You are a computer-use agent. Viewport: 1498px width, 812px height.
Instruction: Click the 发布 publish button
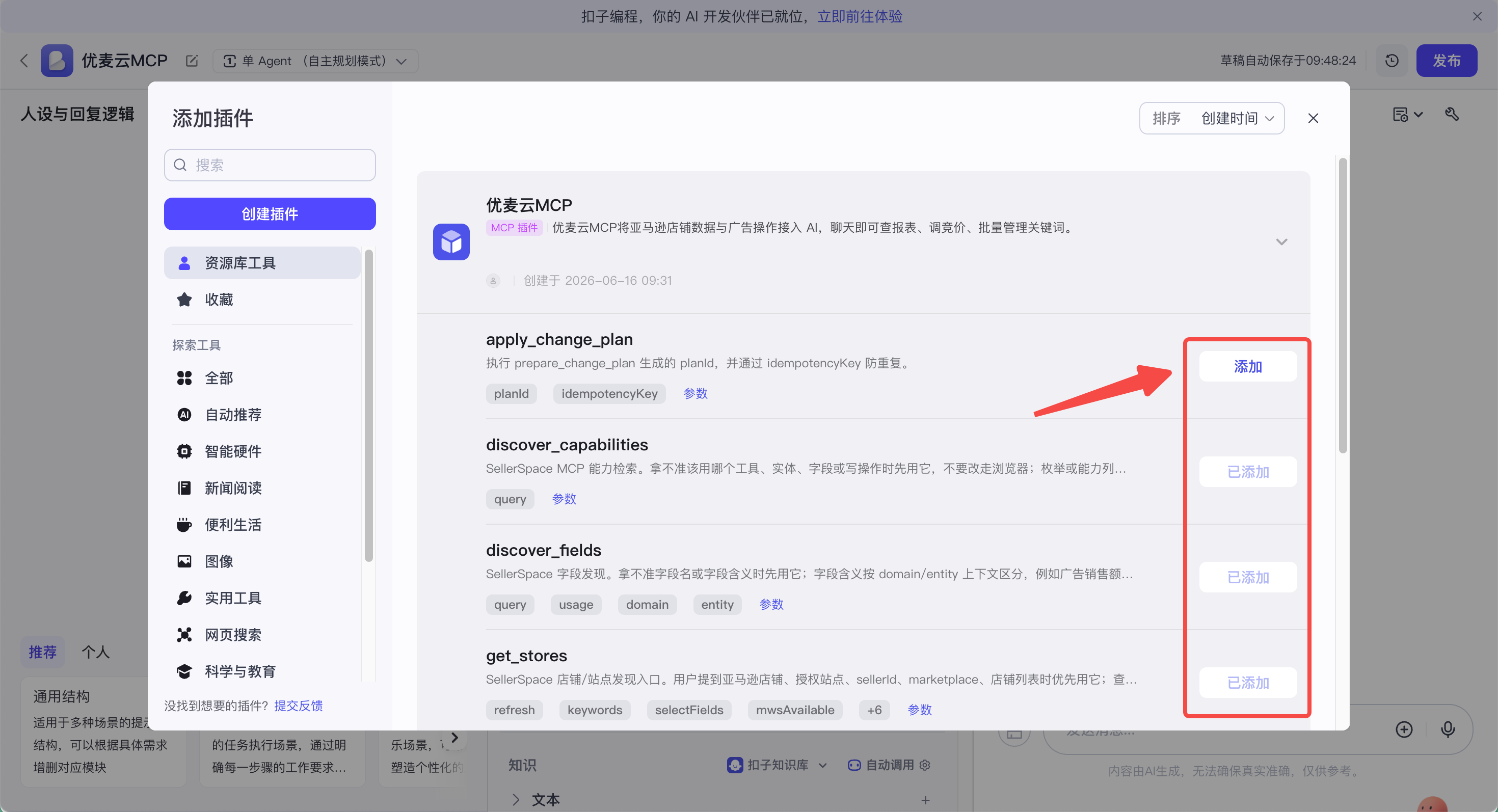[x=1446, y=61]
